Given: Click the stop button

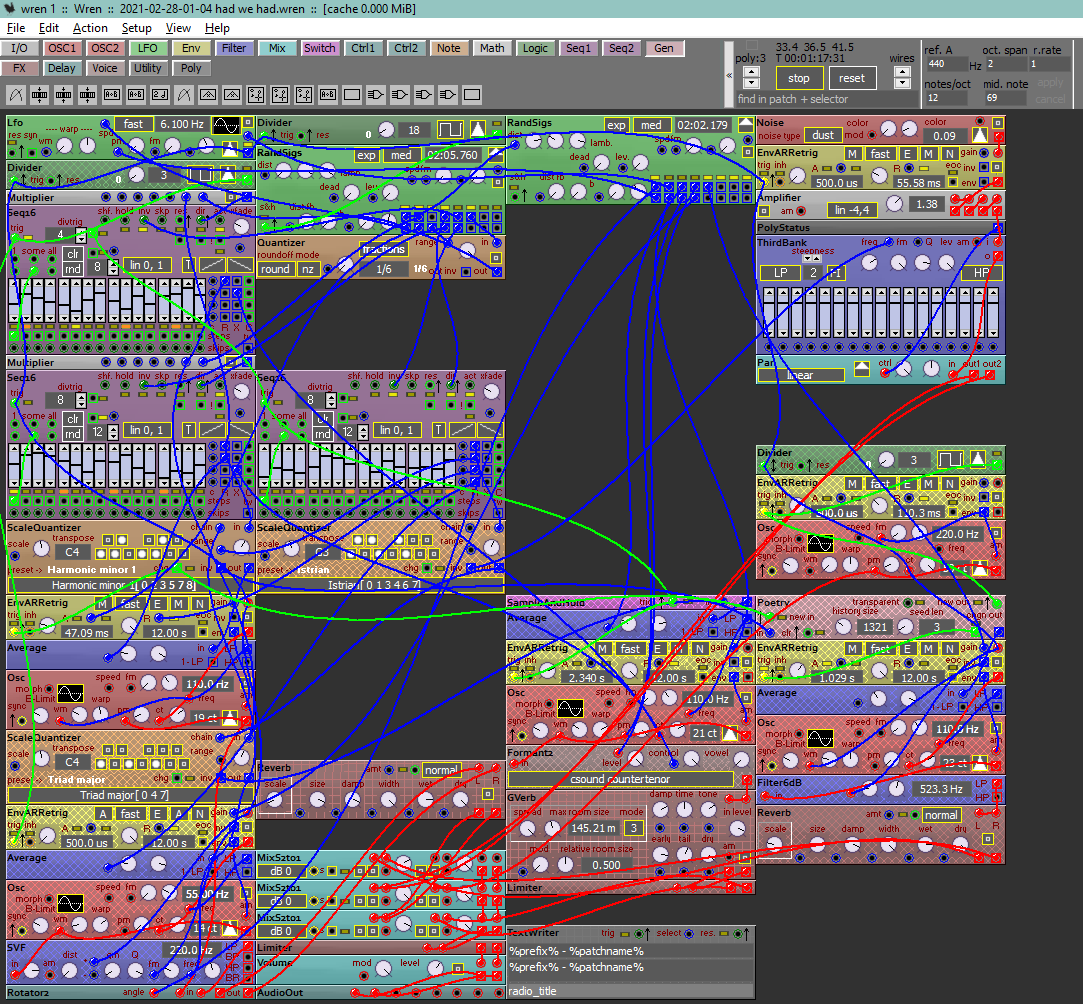Looking at the screenshot, I should point(798,78).
